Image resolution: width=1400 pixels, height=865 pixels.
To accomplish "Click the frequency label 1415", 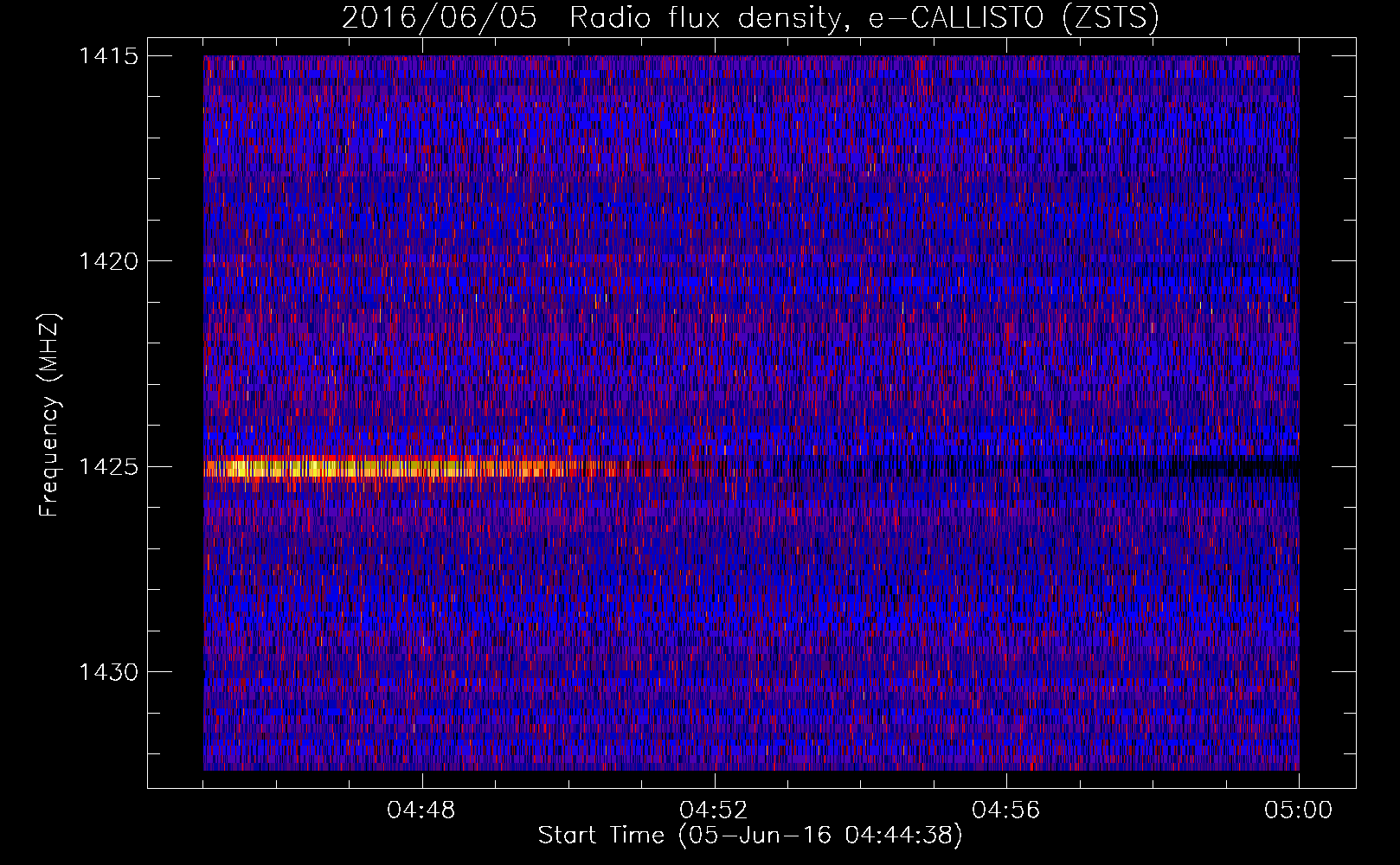I will [x=108, y=56].
